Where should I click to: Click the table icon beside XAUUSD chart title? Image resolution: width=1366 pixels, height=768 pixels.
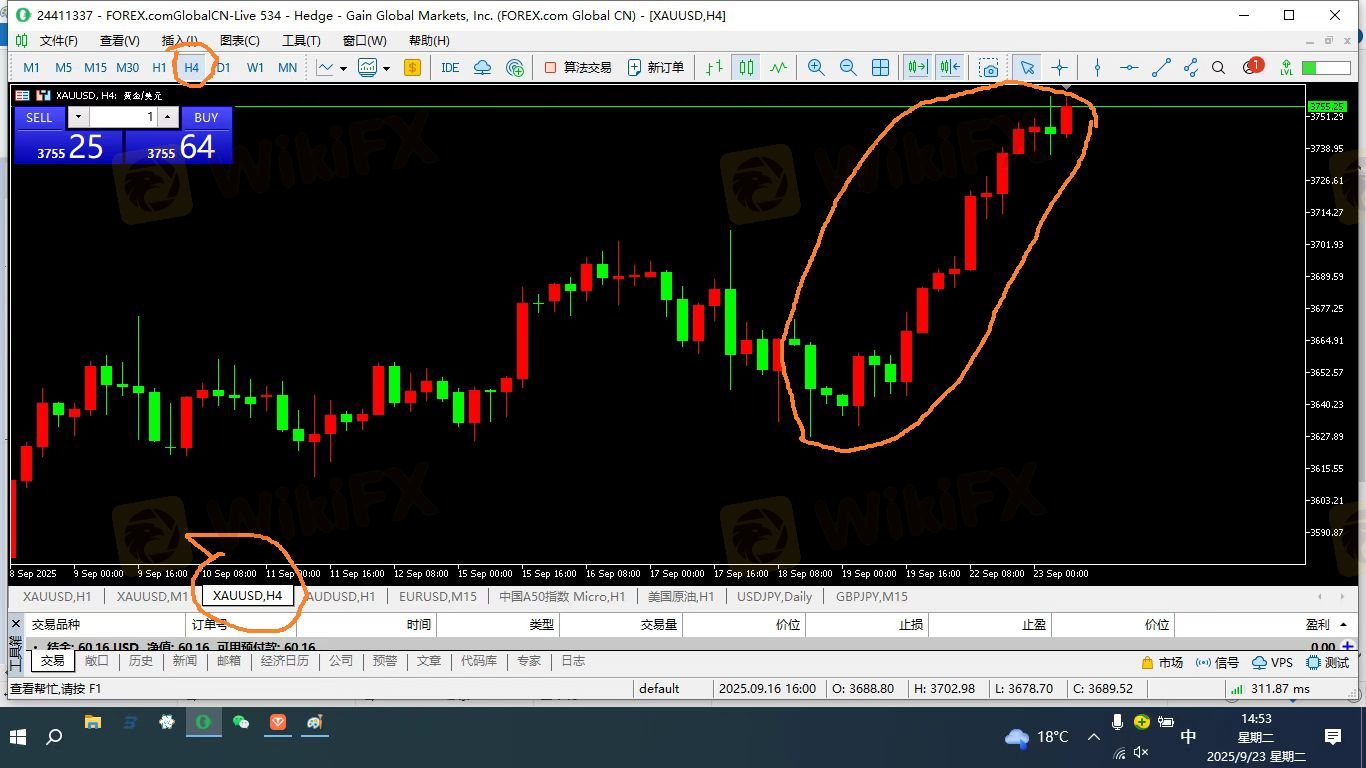pyautogui.click(x=22, y=95)
